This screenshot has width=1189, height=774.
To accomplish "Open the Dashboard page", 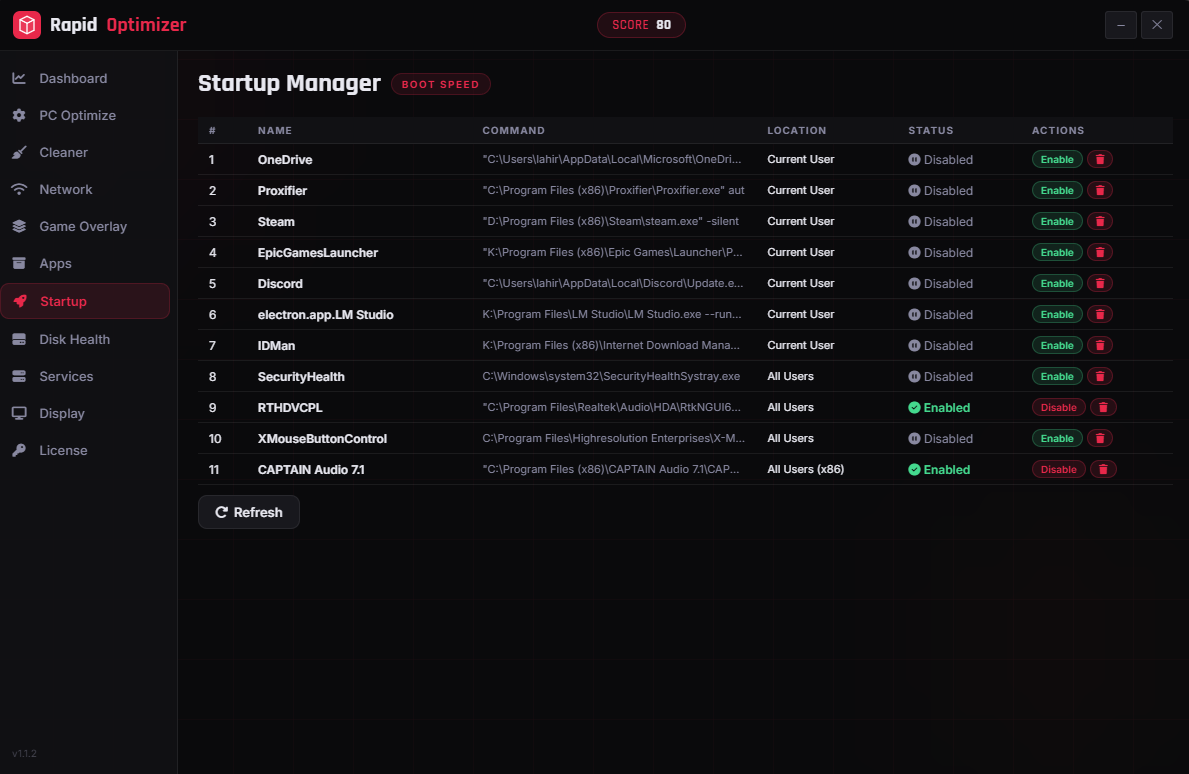I will (x=85, y=78).
